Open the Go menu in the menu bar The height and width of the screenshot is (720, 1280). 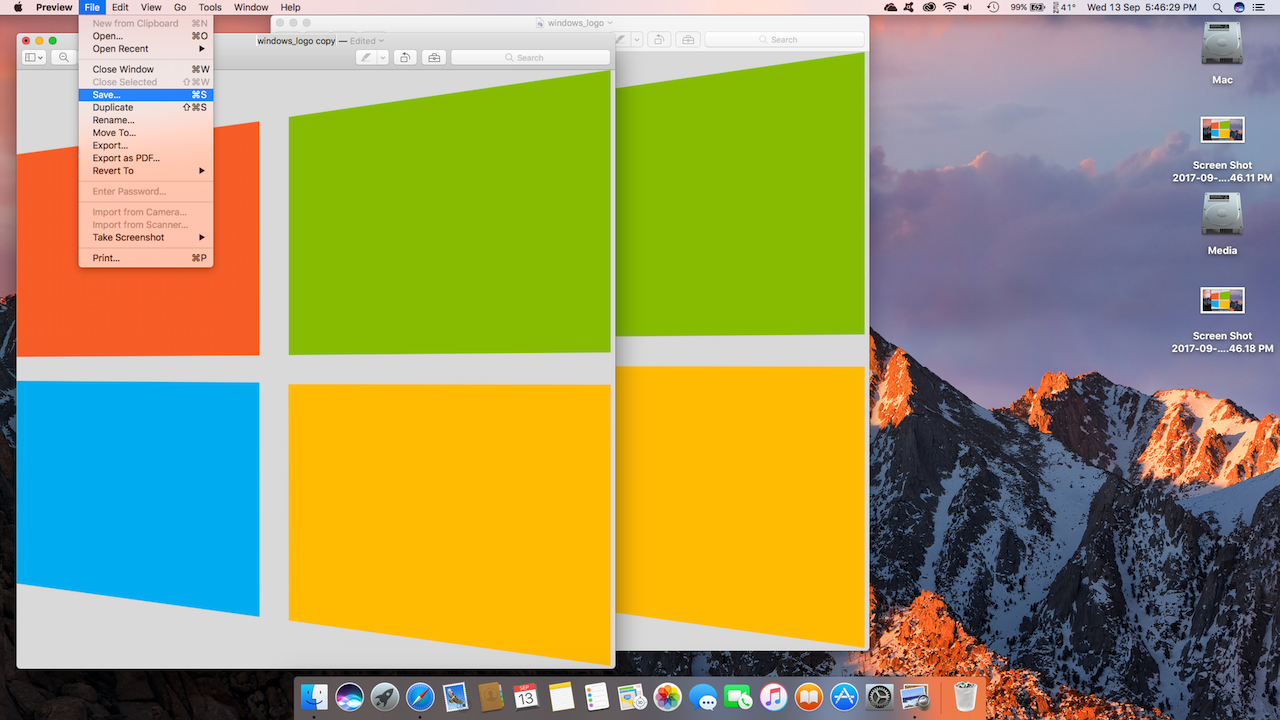(x=180, y=7)
